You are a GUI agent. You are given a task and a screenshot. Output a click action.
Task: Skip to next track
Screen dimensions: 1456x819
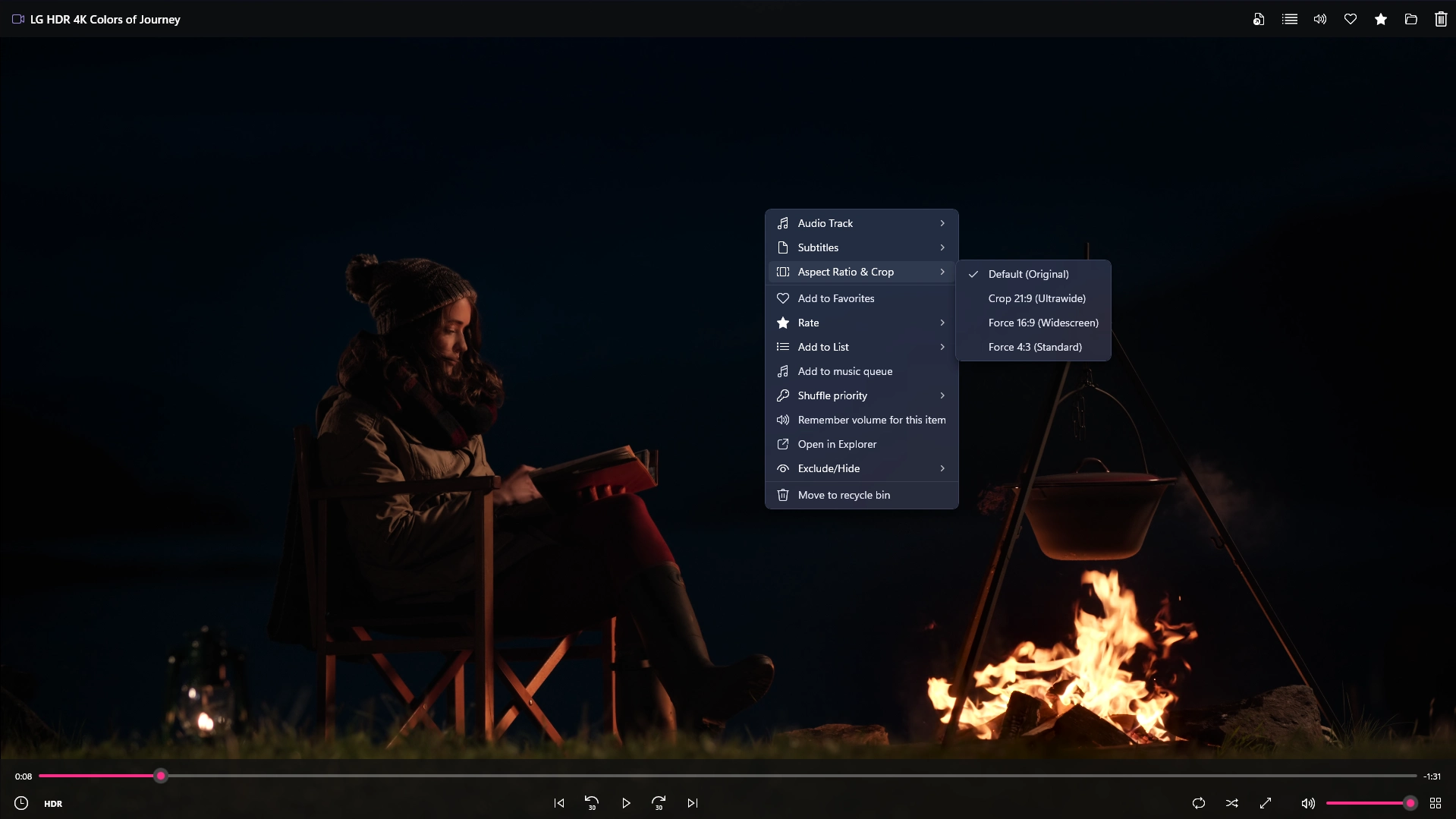click(x=693, y=803)
